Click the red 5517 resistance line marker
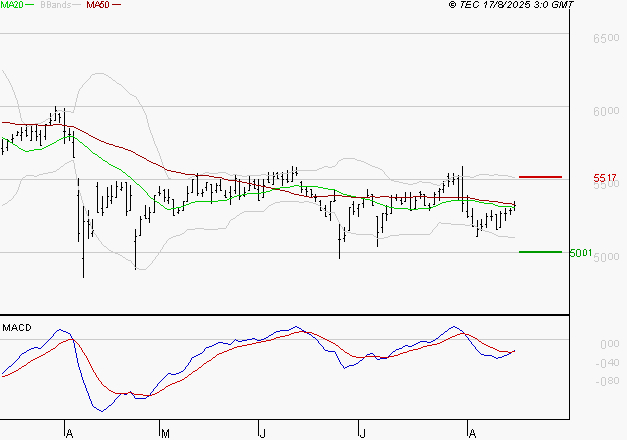 pyautogui.click(x=540, y=177)
